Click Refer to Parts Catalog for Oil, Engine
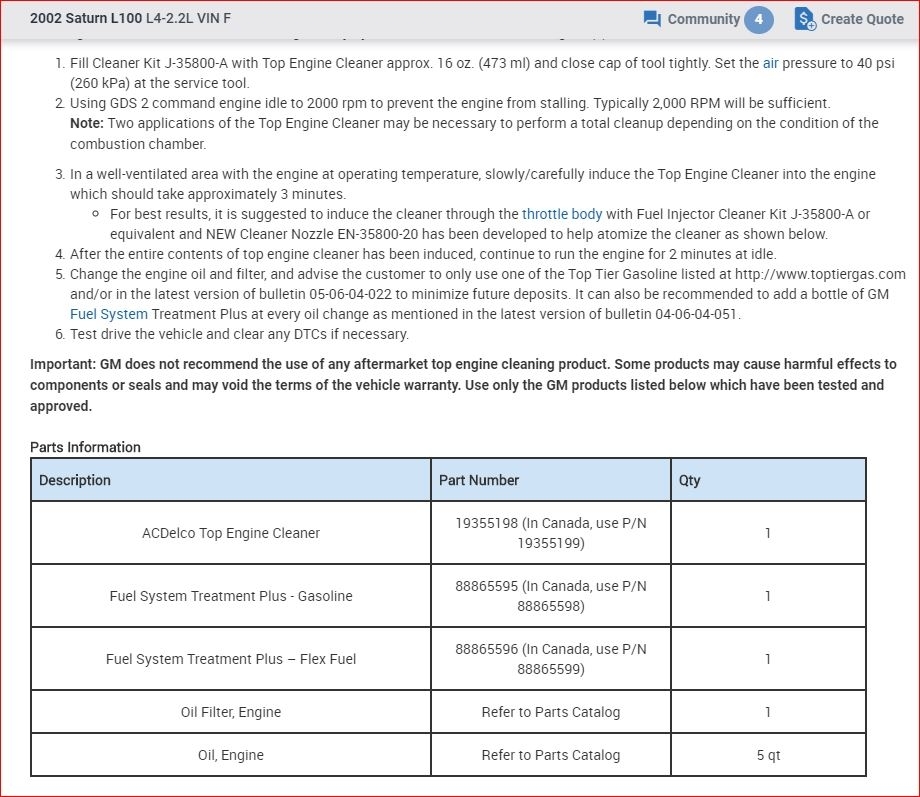Image resolution: width=920 pixels, height=797 pixels. pos(551,755)
